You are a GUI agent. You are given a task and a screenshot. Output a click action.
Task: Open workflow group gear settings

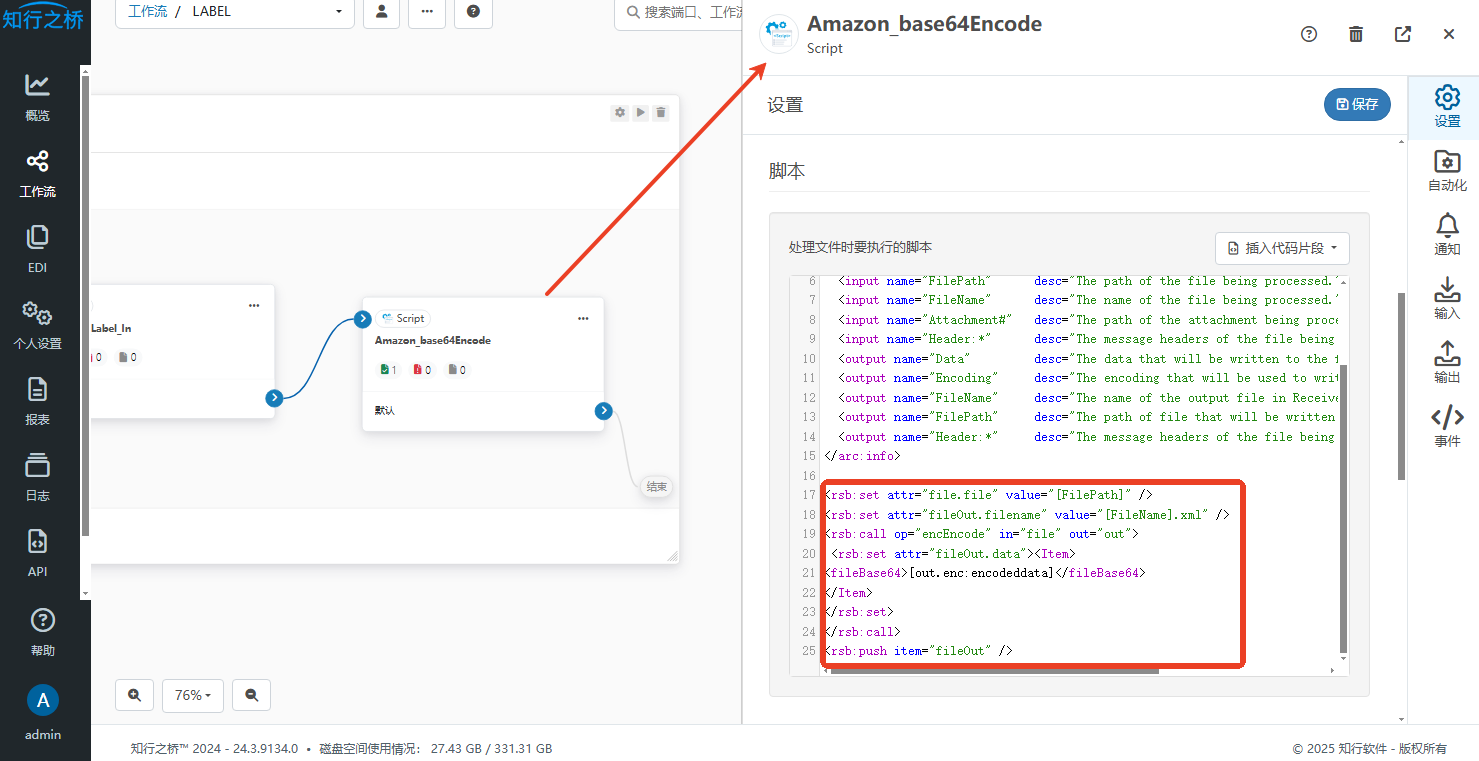pos(620,113)
